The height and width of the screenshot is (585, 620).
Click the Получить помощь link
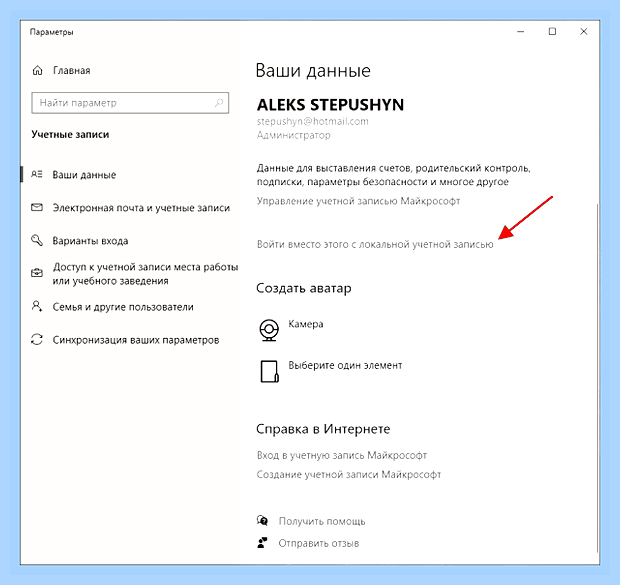tap(322, 521)
